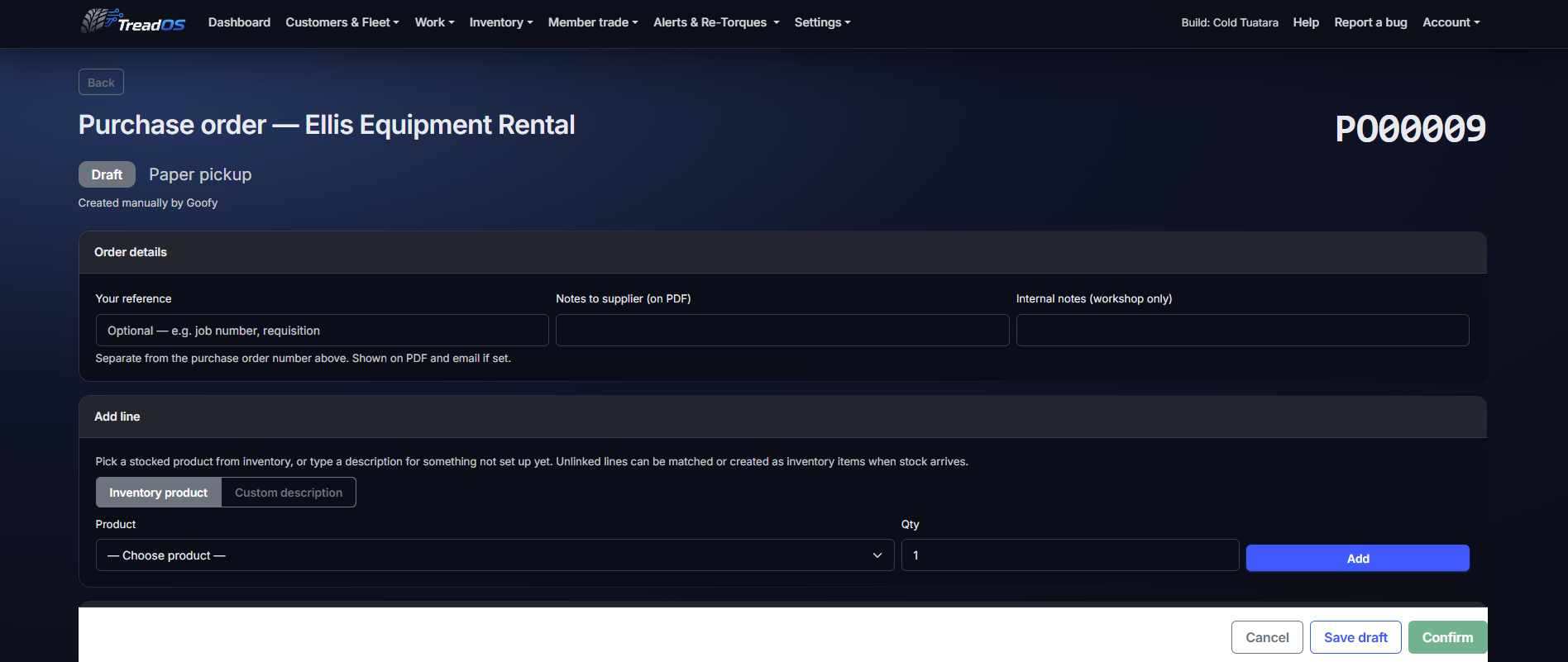Viewport: 1568px width, 662px height.
Task: Click the Report a bug link
Action: pyautogui.click(x=1370, y=22)
